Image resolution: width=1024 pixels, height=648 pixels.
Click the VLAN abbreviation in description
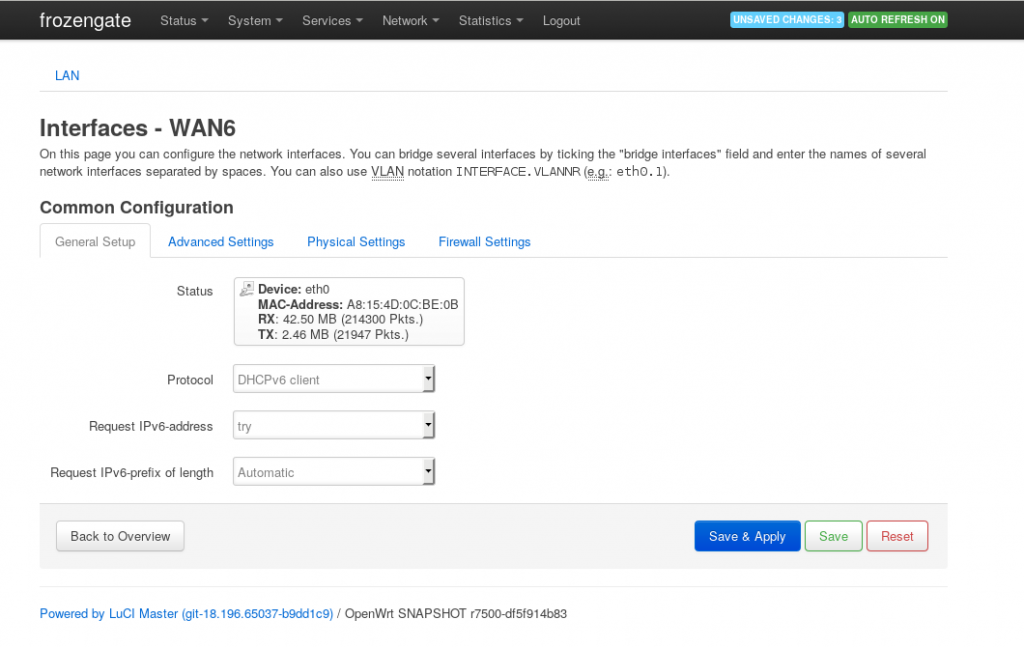387,172
